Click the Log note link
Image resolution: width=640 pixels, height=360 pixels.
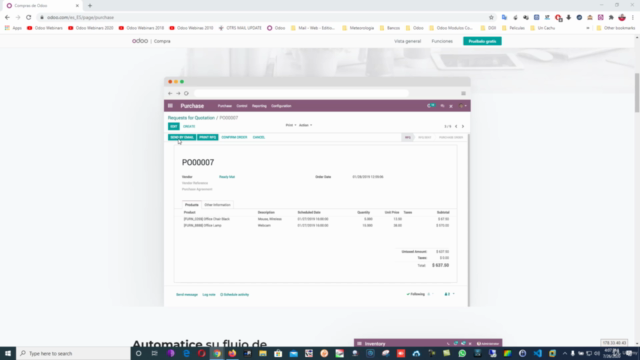[x=209, y=295]
